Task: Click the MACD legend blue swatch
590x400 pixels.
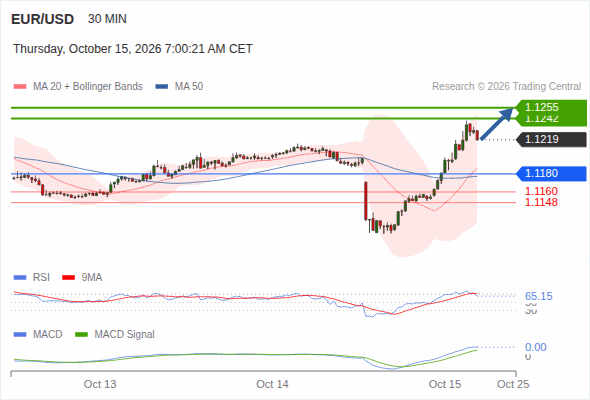Action: click(20, 335)
